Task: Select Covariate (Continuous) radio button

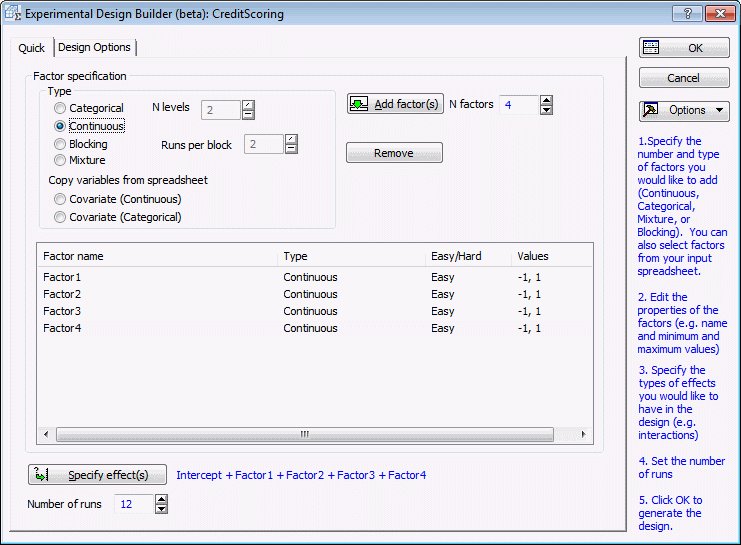Action: pos(60,199)
